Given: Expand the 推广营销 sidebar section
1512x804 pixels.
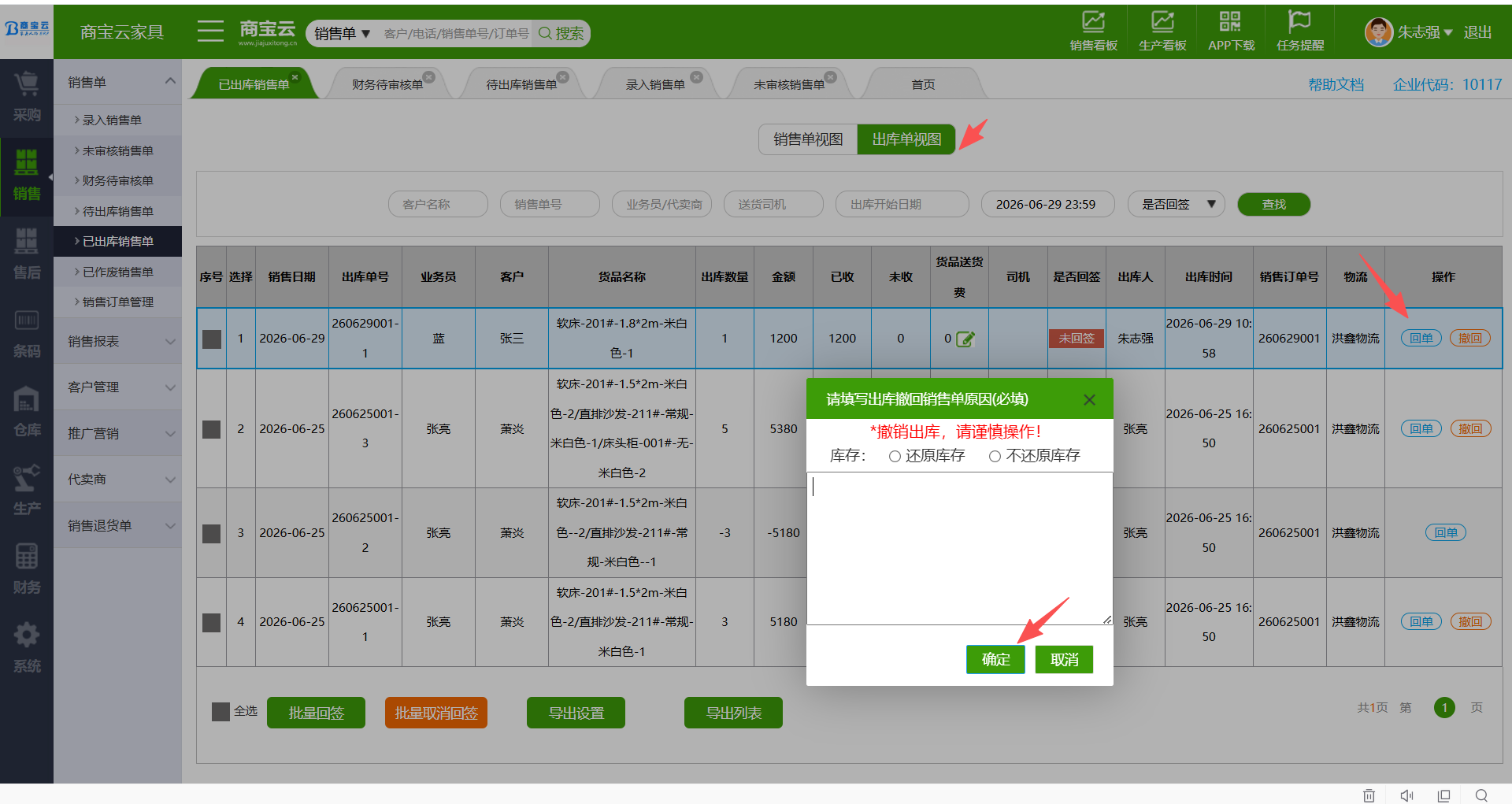Looking at the screenshot, I should 170,433.
